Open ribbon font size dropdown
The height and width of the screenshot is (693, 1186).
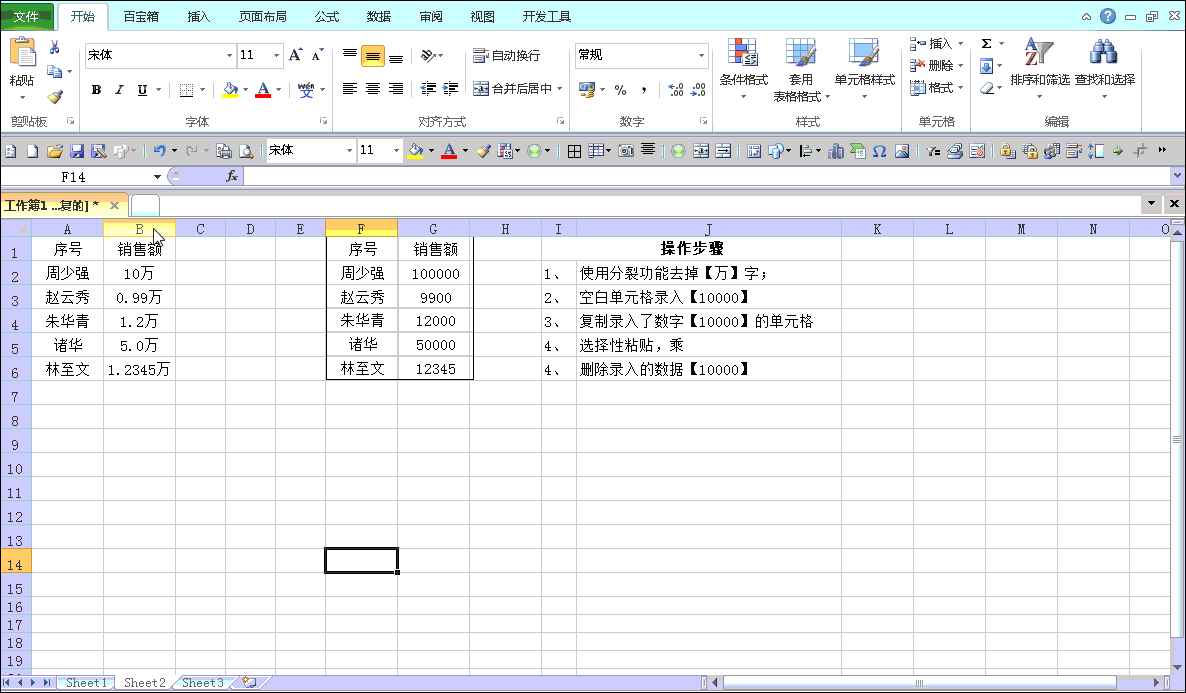pyautogui.click(x=276, y=55)
